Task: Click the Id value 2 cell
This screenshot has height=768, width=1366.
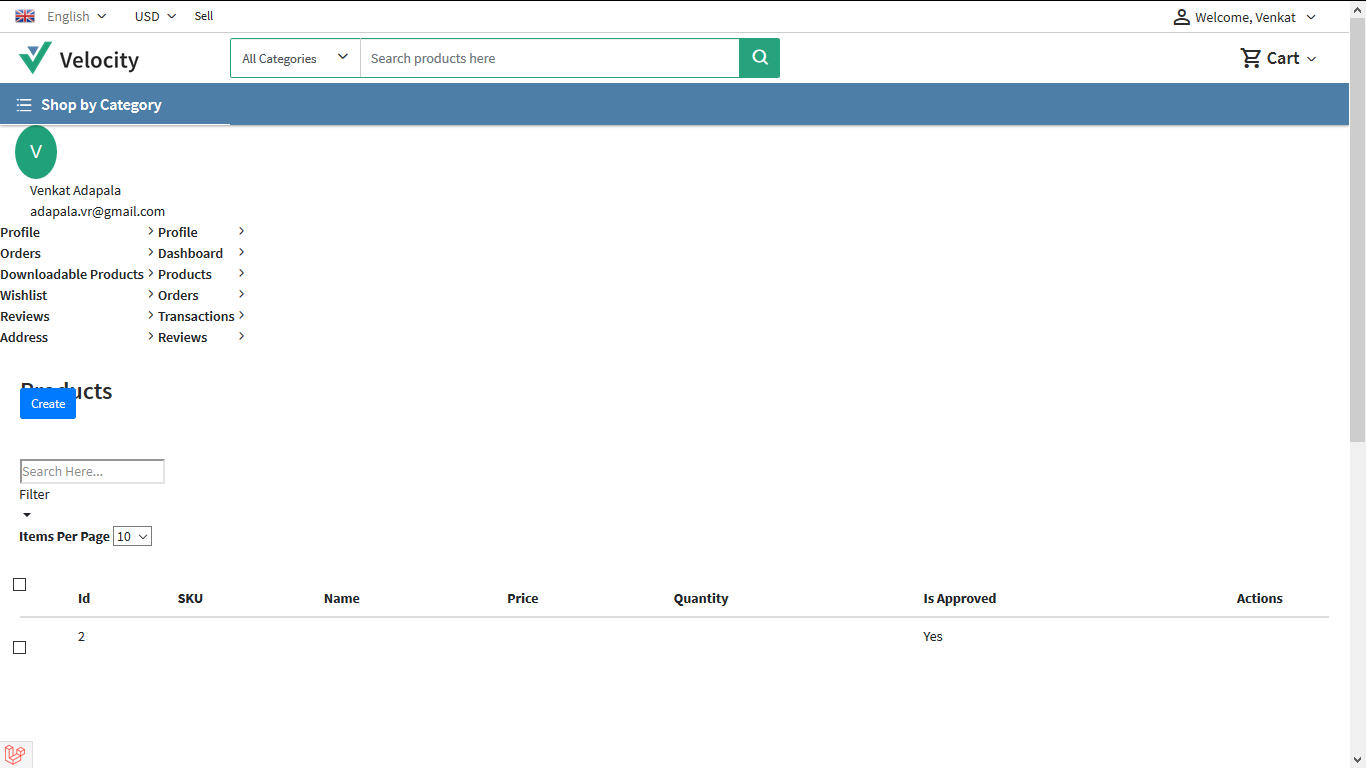Action: tap(81, 636)
